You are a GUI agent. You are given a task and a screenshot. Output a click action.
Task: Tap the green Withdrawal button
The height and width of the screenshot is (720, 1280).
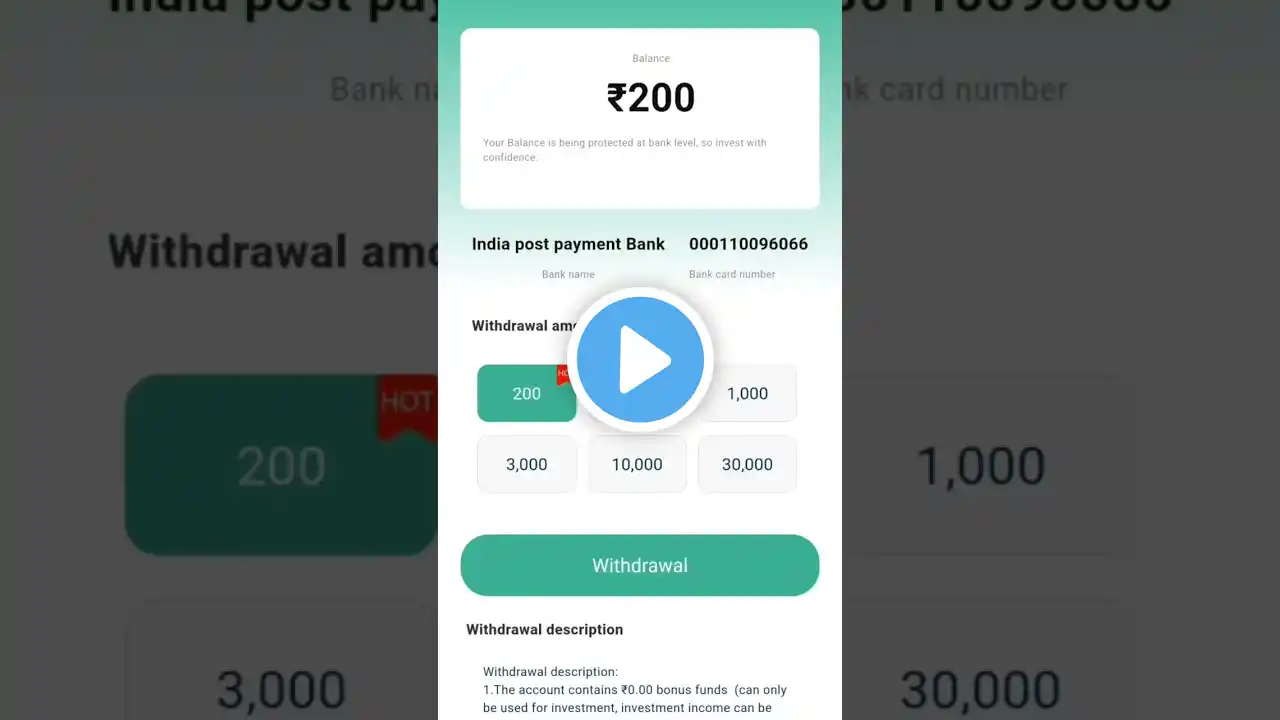[640, 565]
